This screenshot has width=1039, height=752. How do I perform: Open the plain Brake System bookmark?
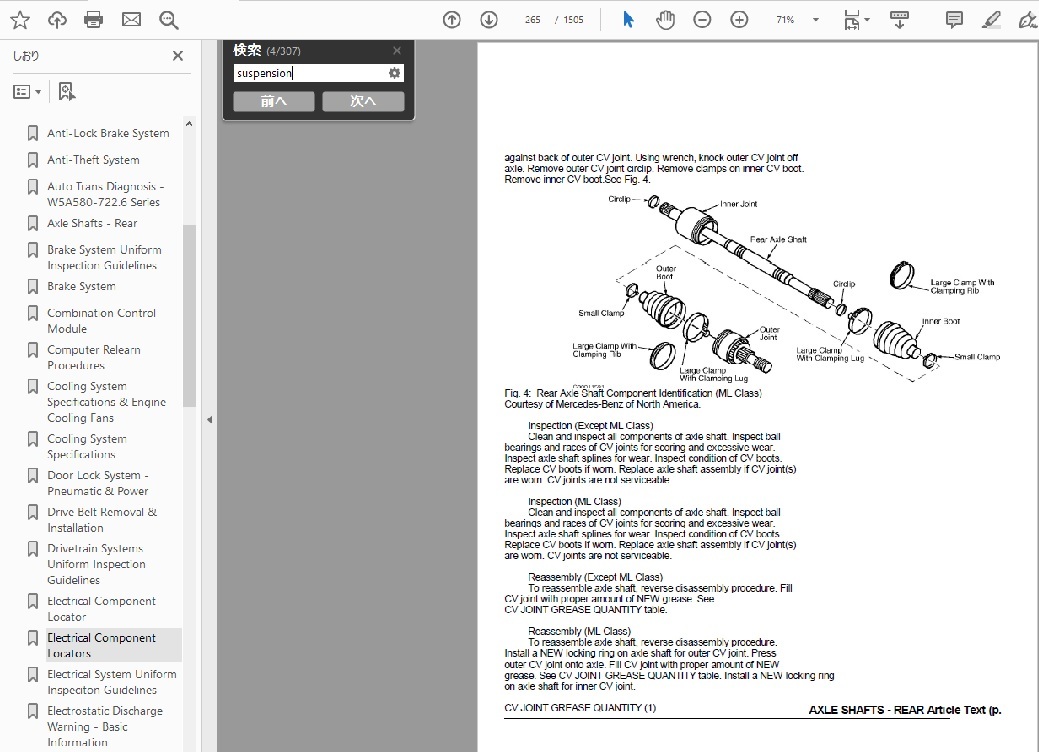point(81,286)
